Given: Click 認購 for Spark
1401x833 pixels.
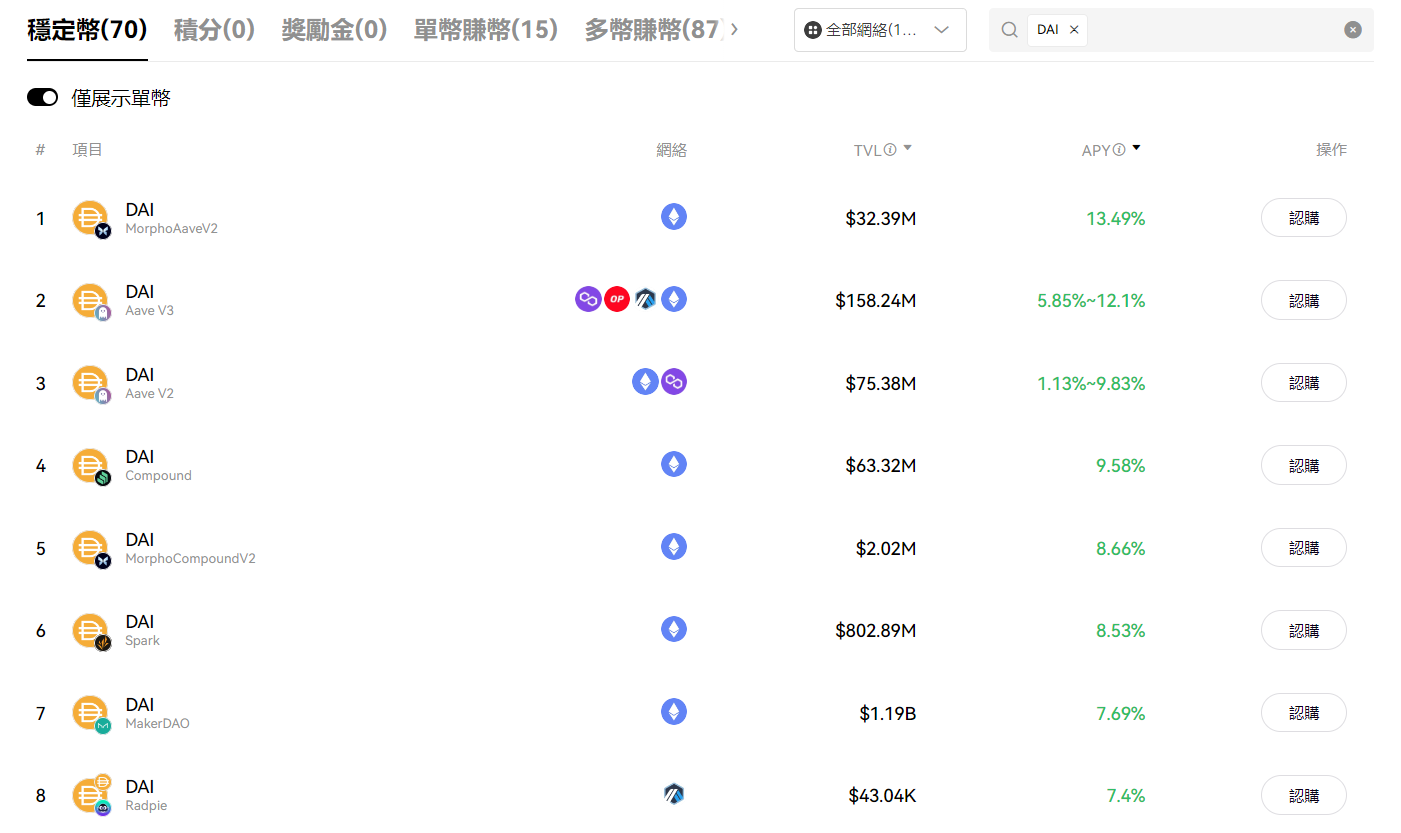Looking at the screenshot, I should (x=1303, y=630).
